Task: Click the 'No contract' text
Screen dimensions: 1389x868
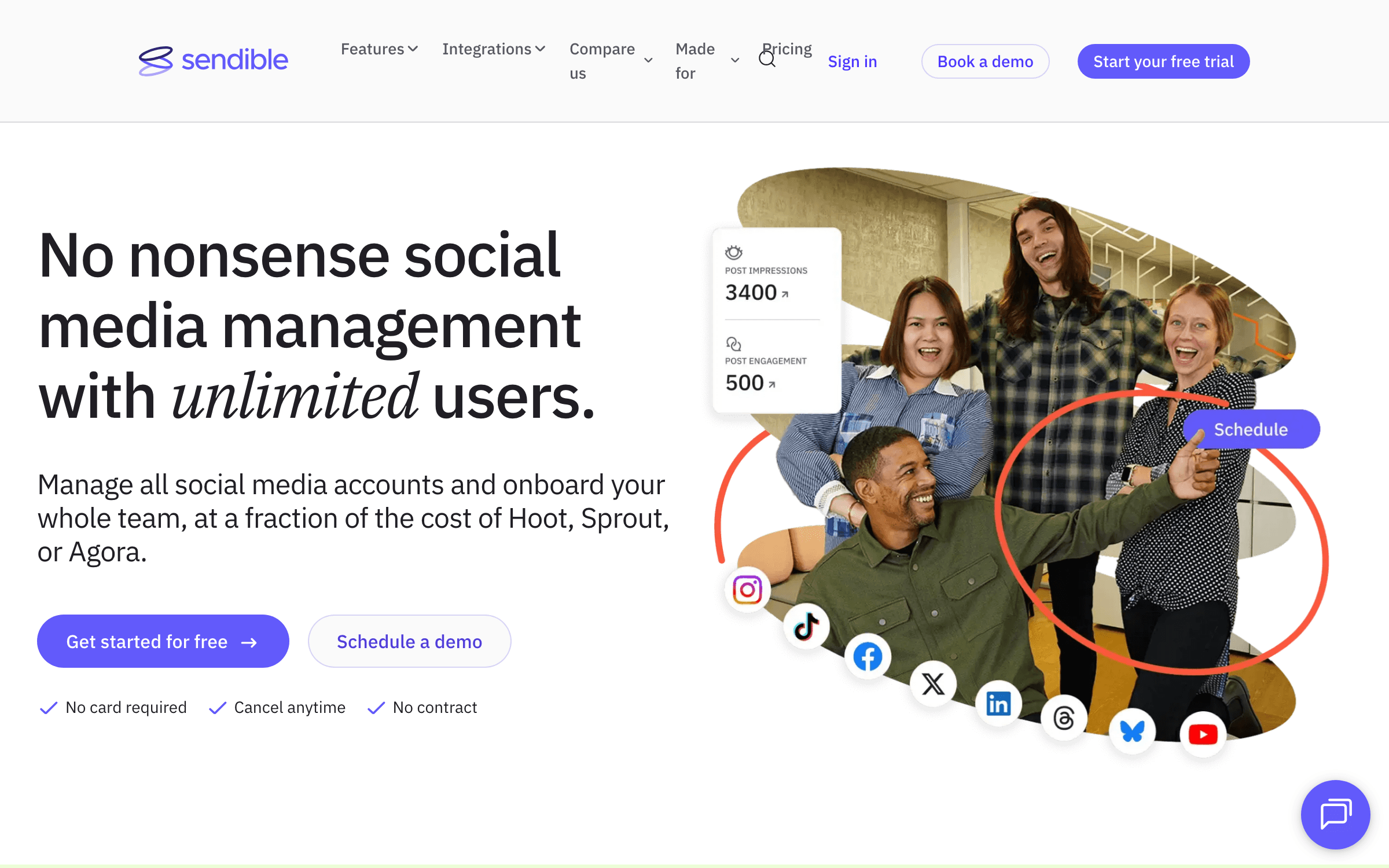Action: click(435, 708)
